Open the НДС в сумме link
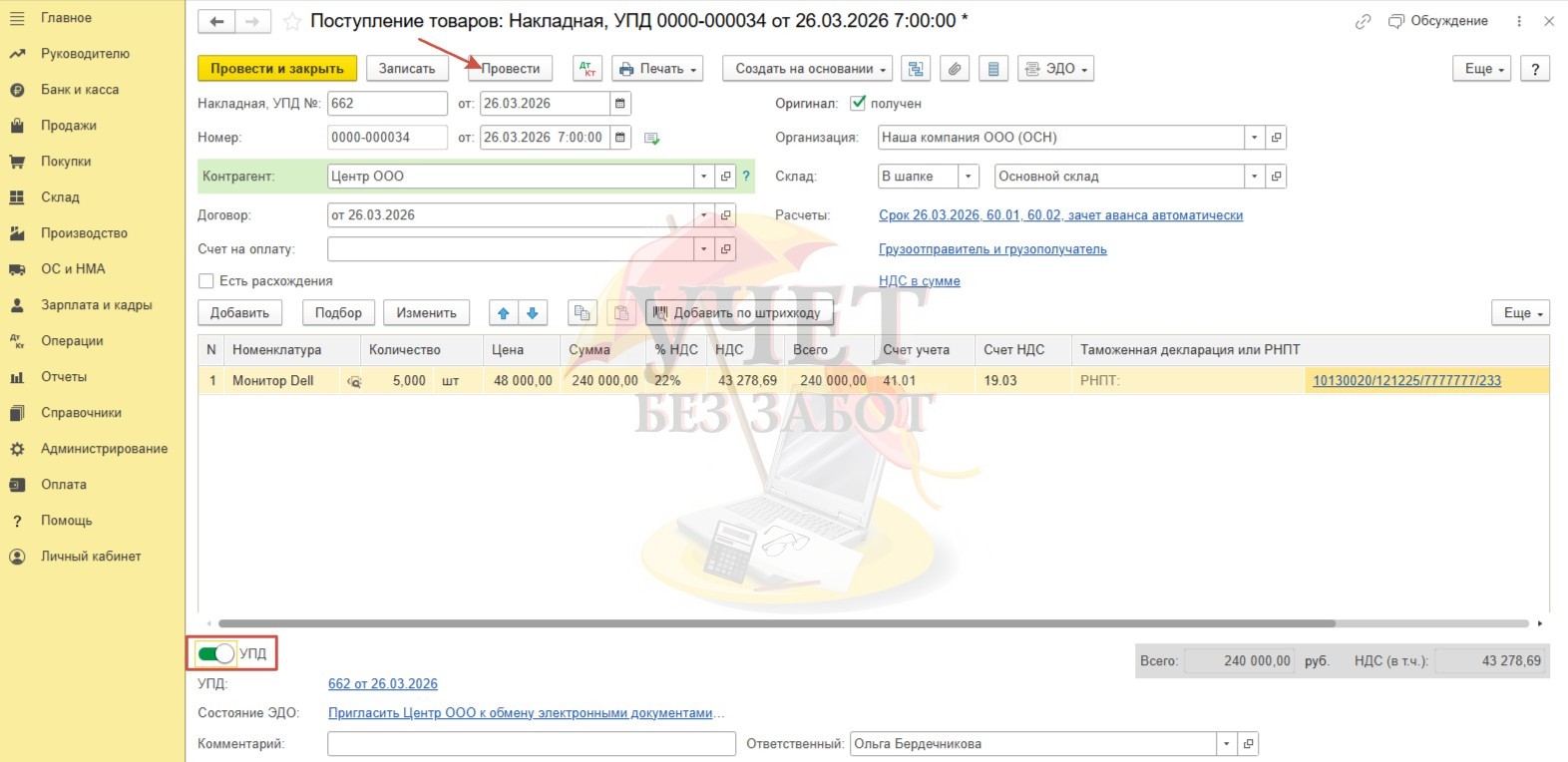 (x=919, y=281)
